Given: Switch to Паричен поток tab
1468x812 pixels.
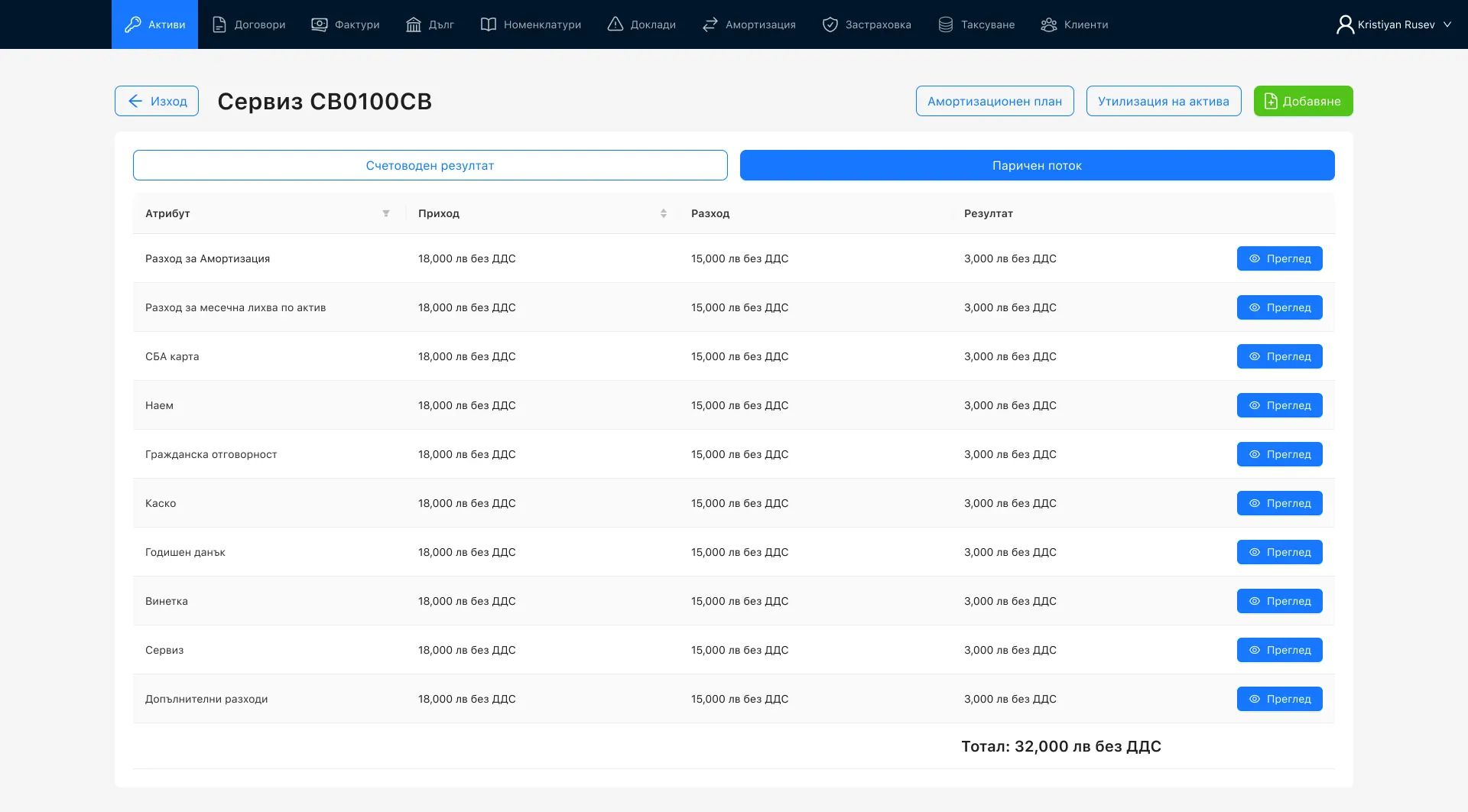Looking at the screenshot, I should pyautogui.click(x=1038, y=165).
